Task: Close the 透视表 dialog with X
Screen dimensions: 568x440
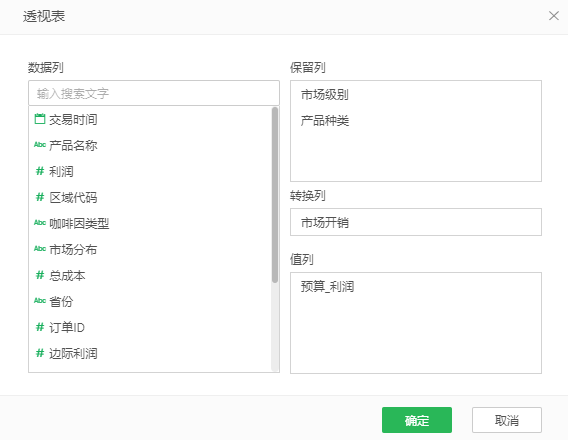Action: 554,16
